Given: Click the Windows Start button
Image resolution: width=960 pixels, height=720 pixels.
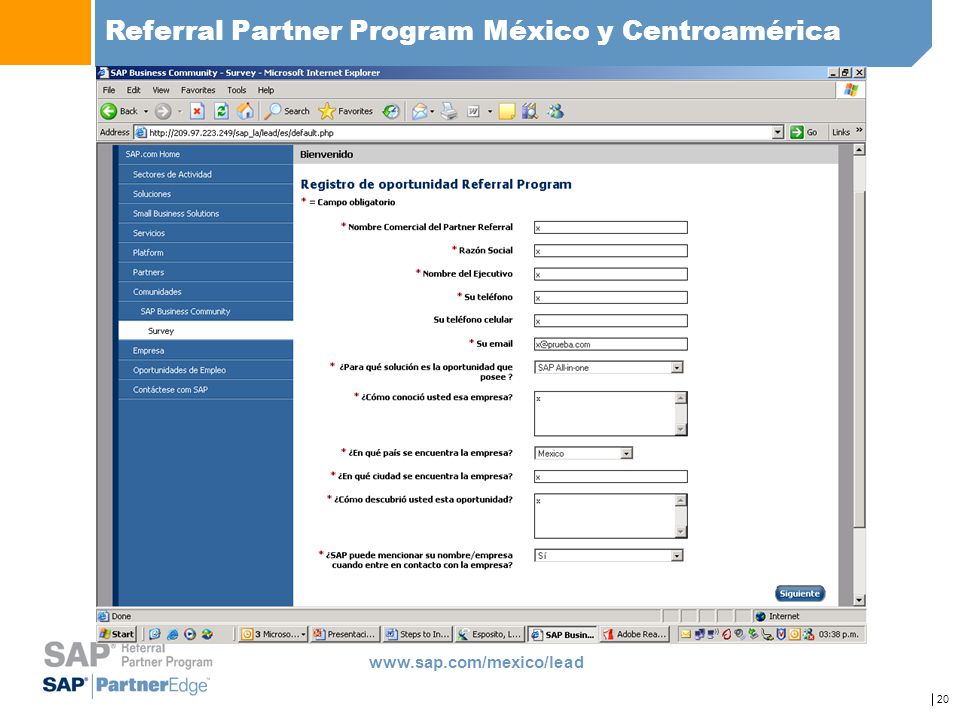Looking at the screenshot, I should (x=117, y=634).
